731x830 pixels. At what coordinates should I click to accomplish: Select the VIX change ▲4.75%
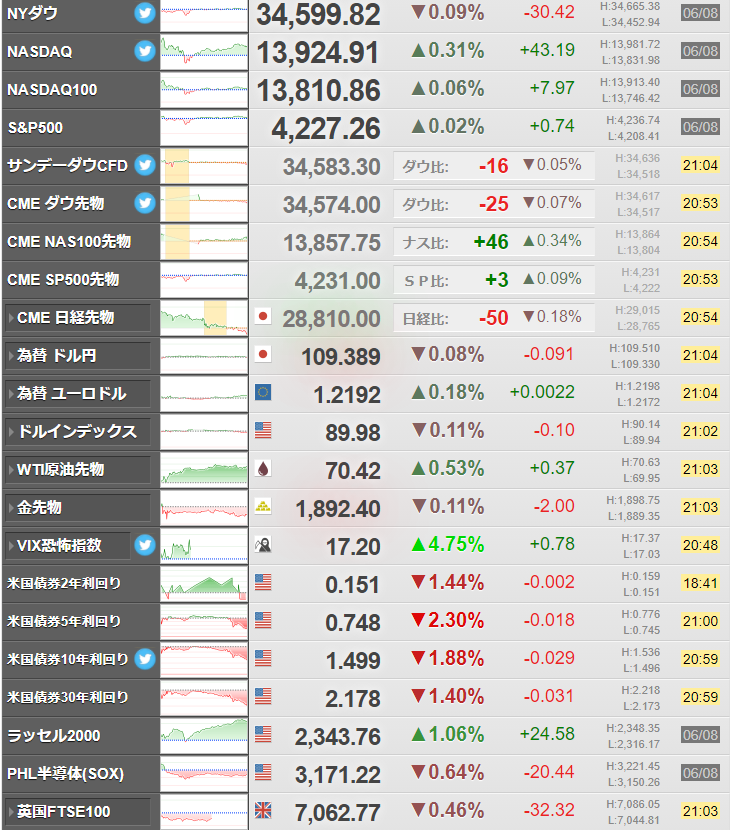point(448,544)
